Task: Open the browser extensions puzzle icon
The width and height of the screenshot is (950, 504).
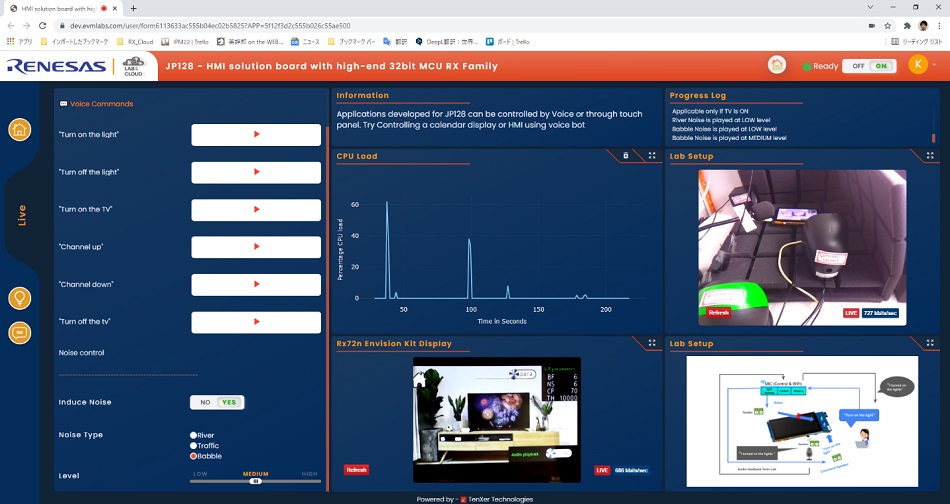Action: pos(907,25)
